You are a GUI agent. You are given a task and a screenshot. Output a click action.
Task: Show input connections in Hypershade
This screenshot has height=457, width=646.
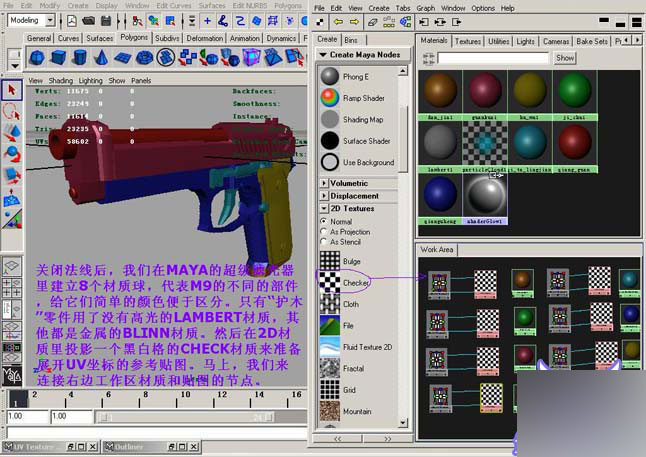[424, 22]
